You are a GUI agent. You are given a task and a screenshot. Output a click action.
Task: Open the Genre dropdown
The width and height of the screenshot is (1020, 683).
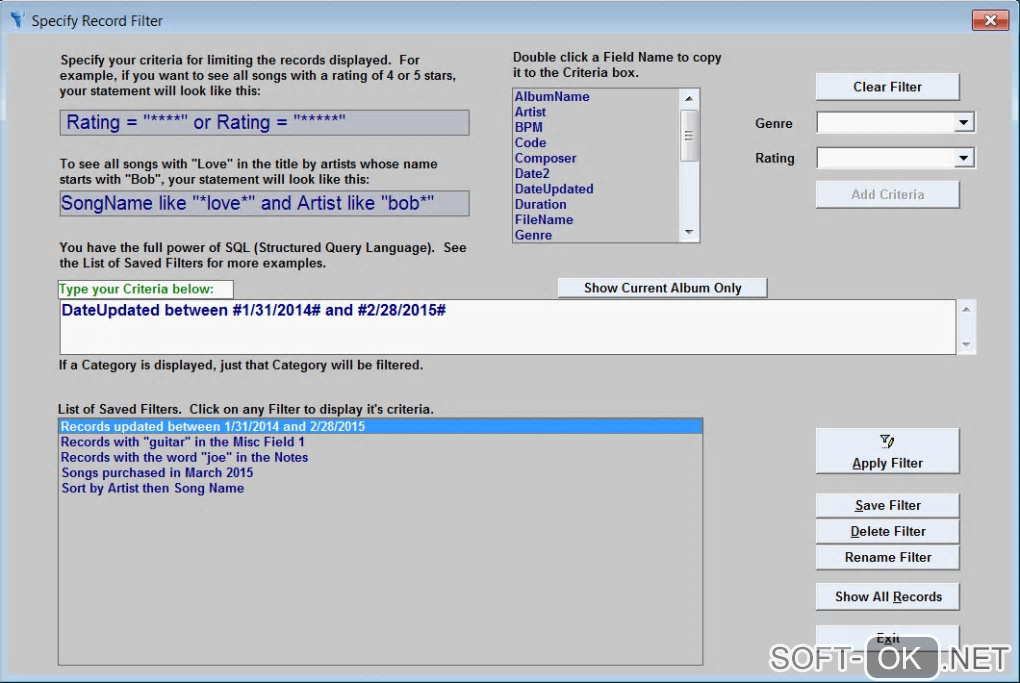pos(963,122)
